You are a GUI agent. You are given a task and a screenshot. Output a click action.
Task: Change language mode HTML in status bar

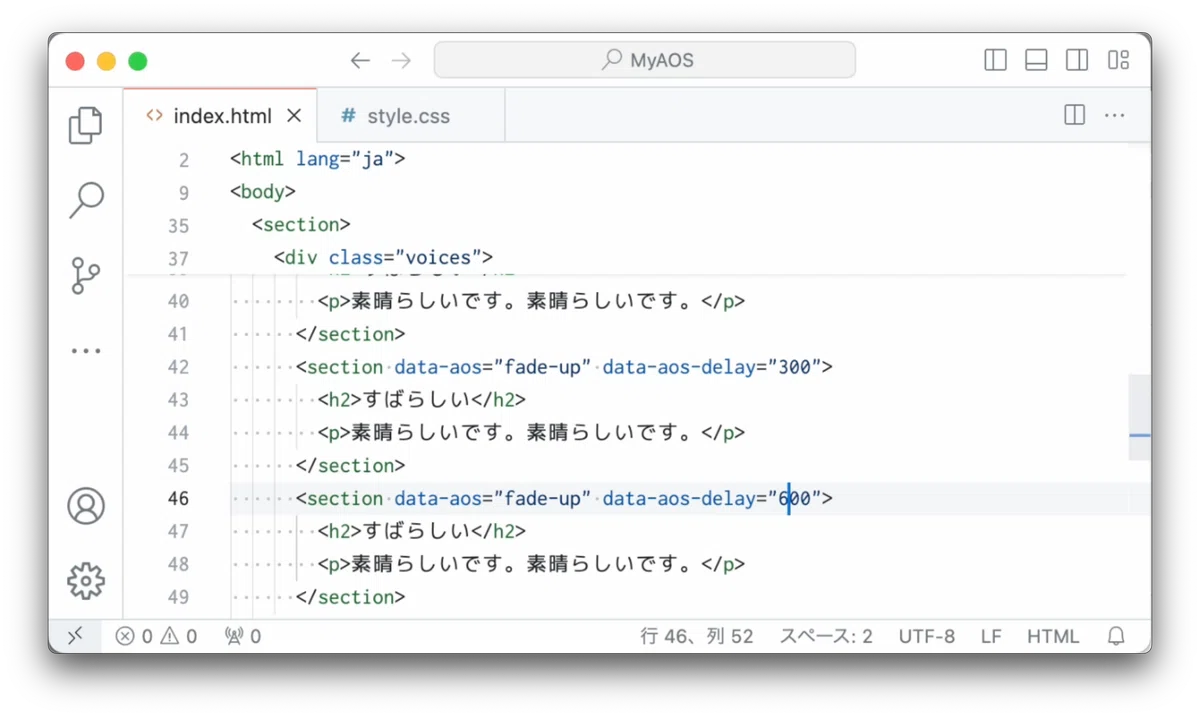(1053, 636)
